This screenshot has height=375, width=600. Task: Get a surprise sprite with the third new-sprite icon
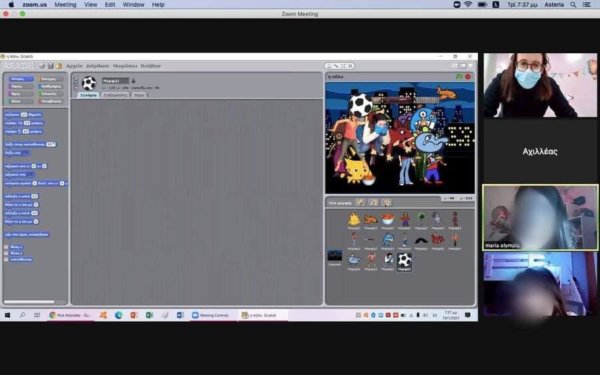(386, 202)
